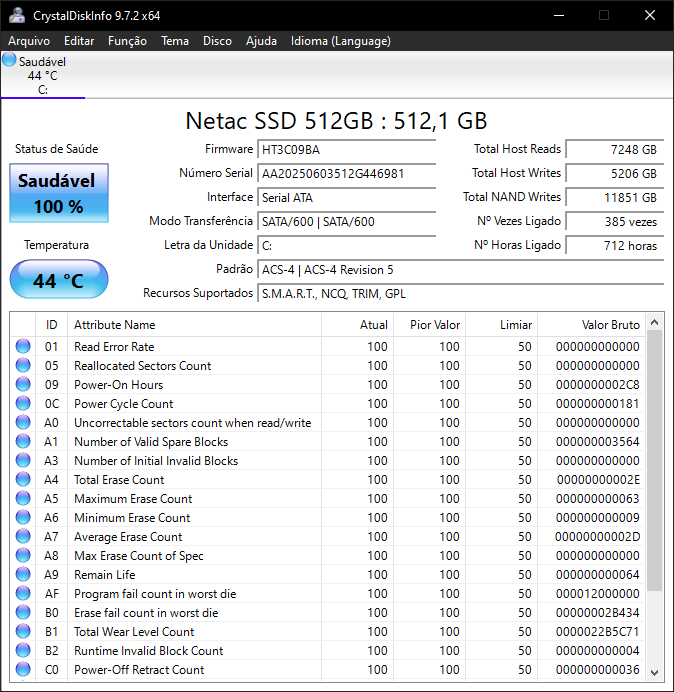The image size is (674, 692).
Task: Click the status orb for Uncorrectable sectors count row
Action: coord(23,422)
